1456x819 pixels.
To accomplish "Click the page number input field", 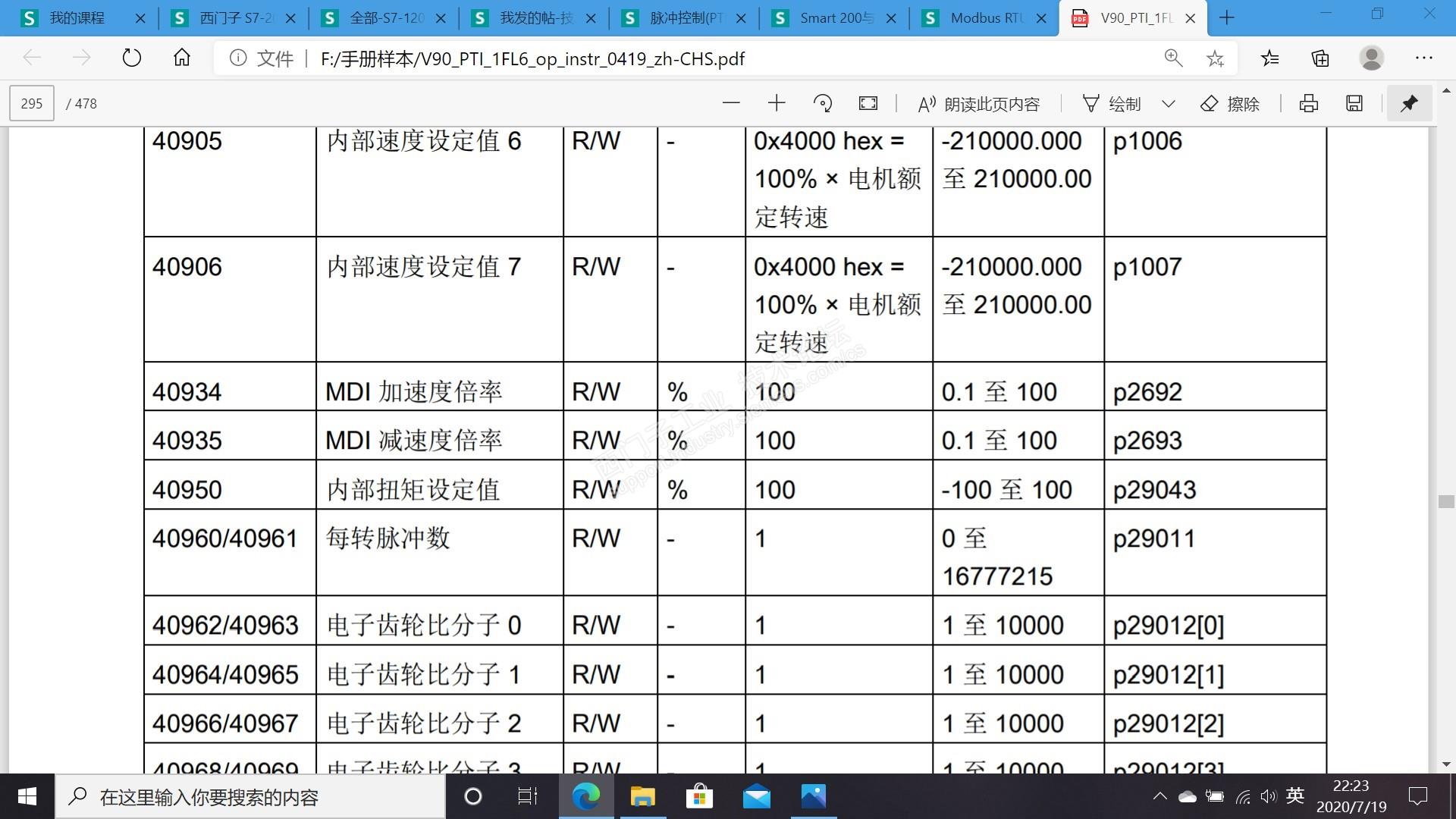I will (x=32, y=103).
